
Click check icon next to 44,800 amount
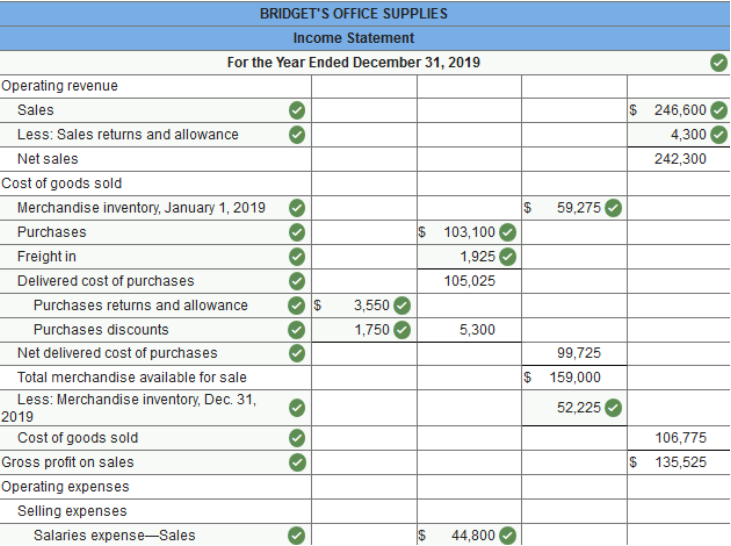coord(508,535)
